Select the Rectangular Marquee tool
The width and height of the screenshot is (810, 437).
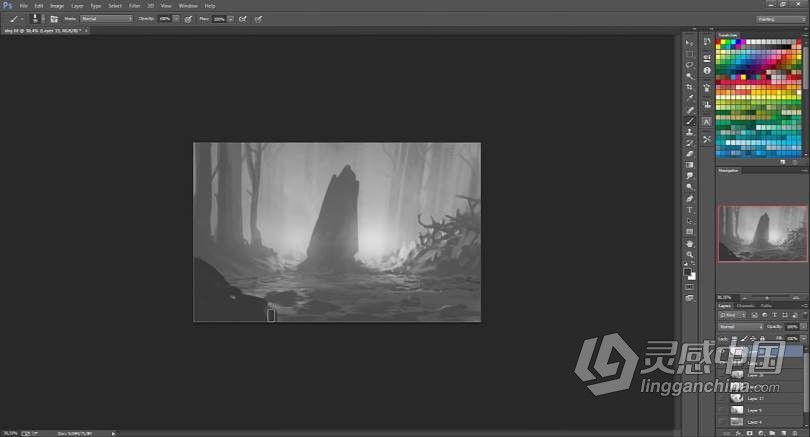pos(689,54)
